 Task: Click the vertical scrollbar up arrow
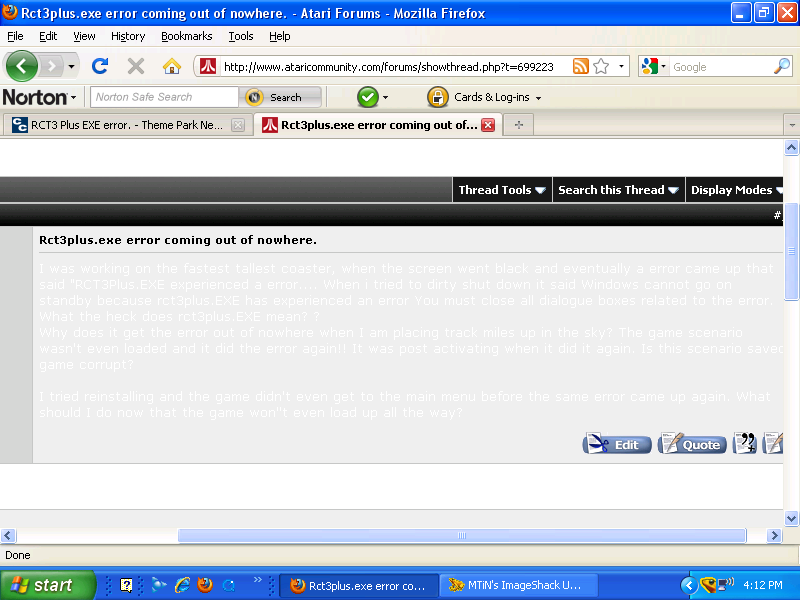click(x=791, y=148)
